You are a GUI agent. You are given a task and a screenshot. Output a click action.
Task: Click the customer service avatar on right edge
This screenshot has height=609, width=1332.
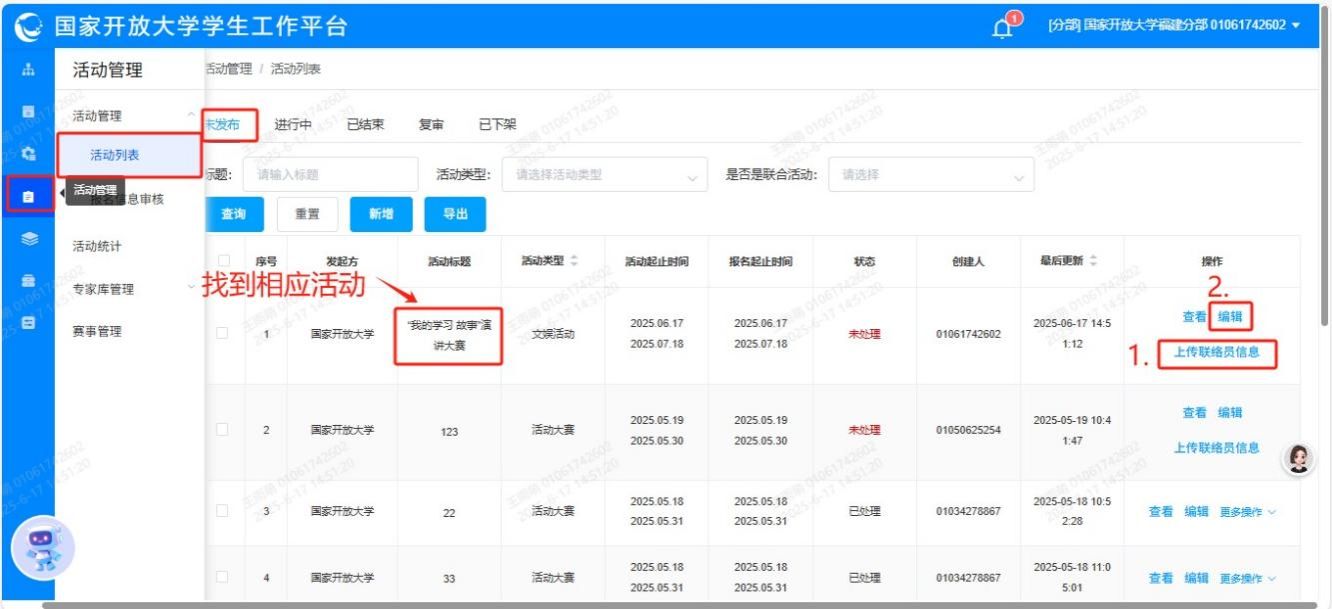[1299, 458]
